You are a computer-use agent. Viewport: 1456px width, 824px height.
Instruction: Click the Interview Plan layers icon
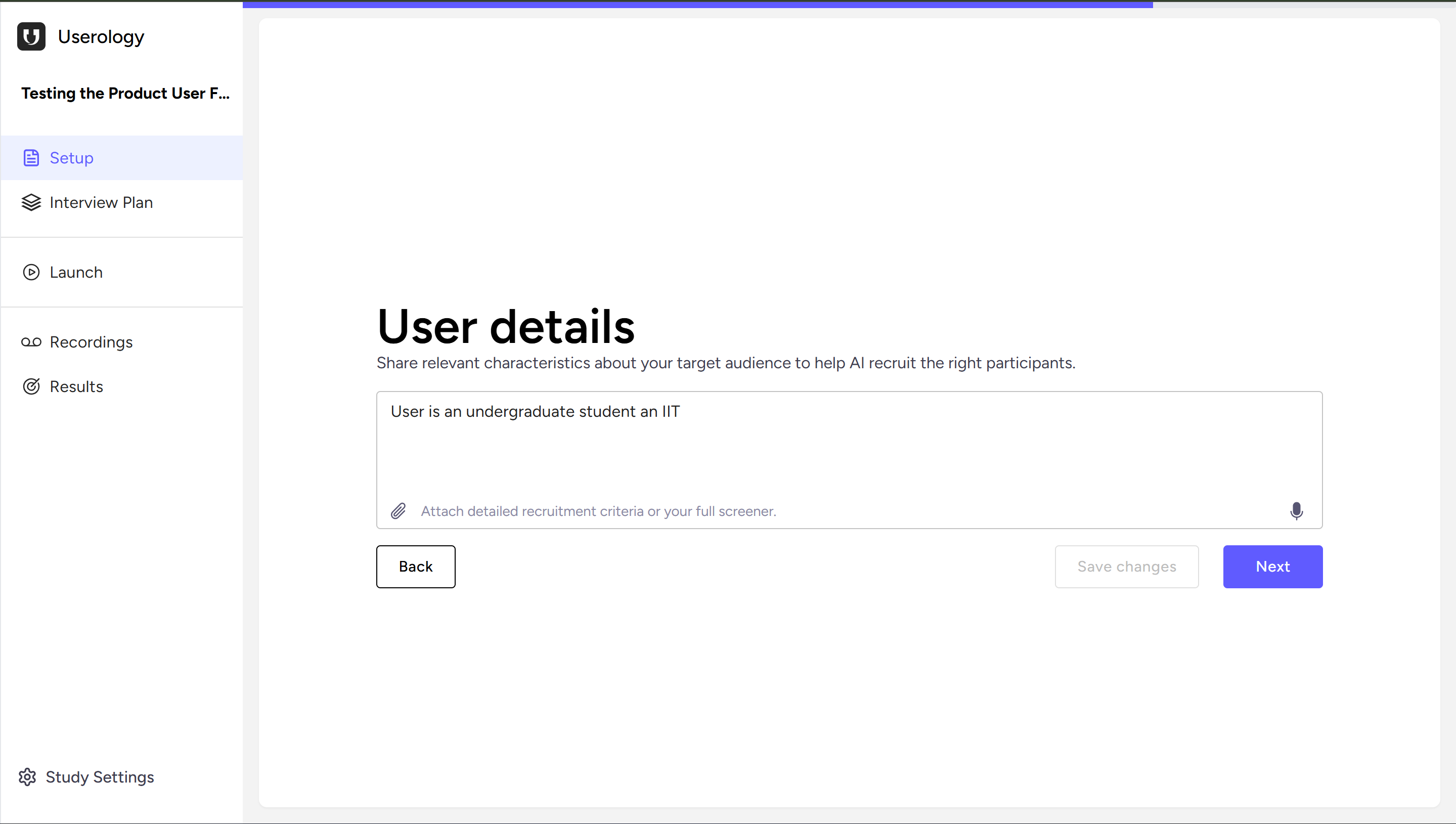click(x=31, y=202)
